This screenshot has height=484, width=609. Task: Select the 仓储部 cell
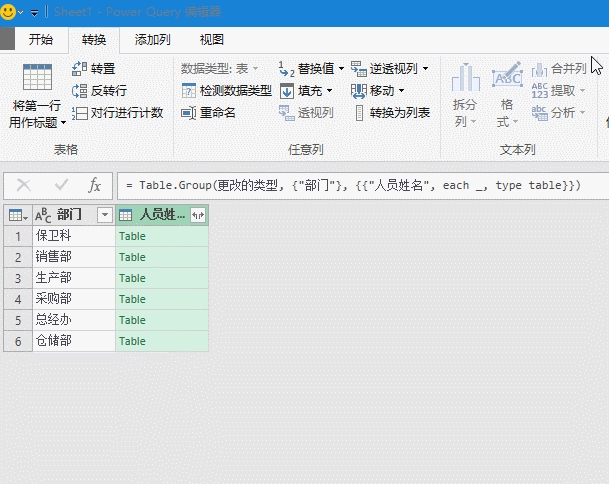(74, 341)
